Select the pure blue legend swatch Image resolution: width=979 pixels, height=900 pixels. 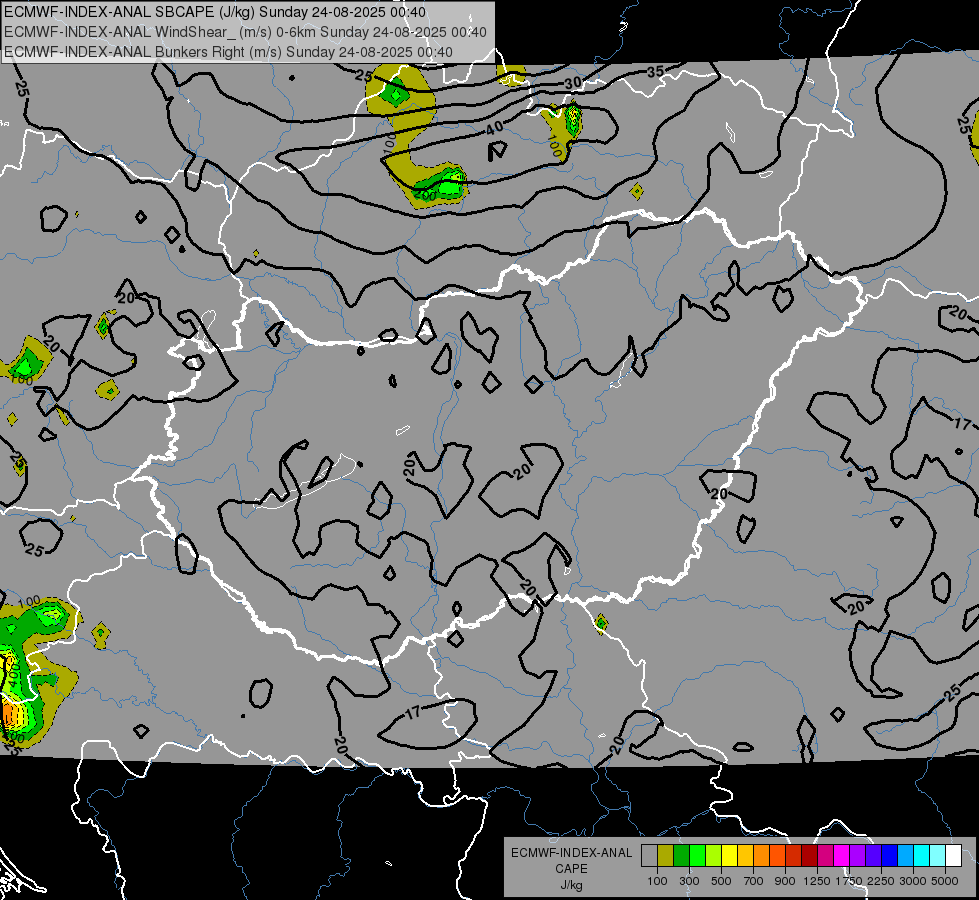(x=890, y=856)
